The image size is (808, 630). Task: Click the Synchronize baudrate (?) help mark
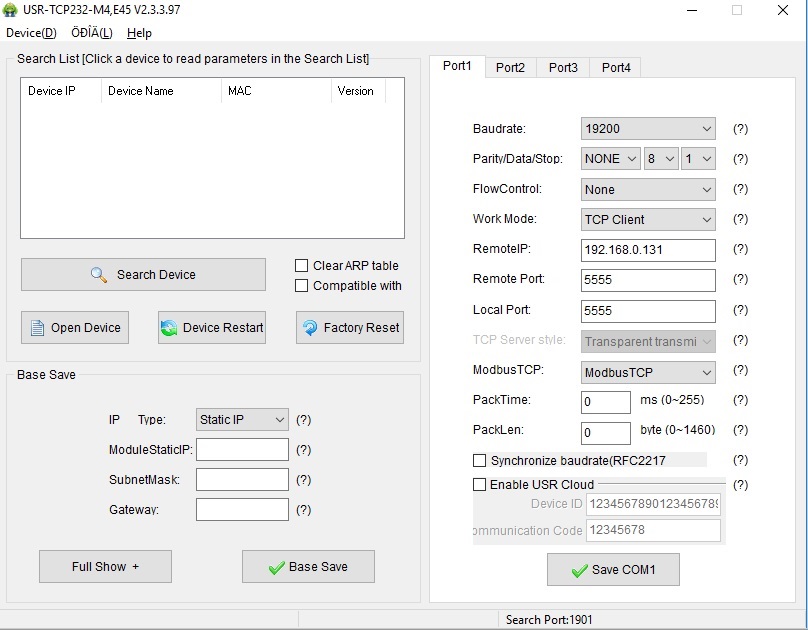740,460
